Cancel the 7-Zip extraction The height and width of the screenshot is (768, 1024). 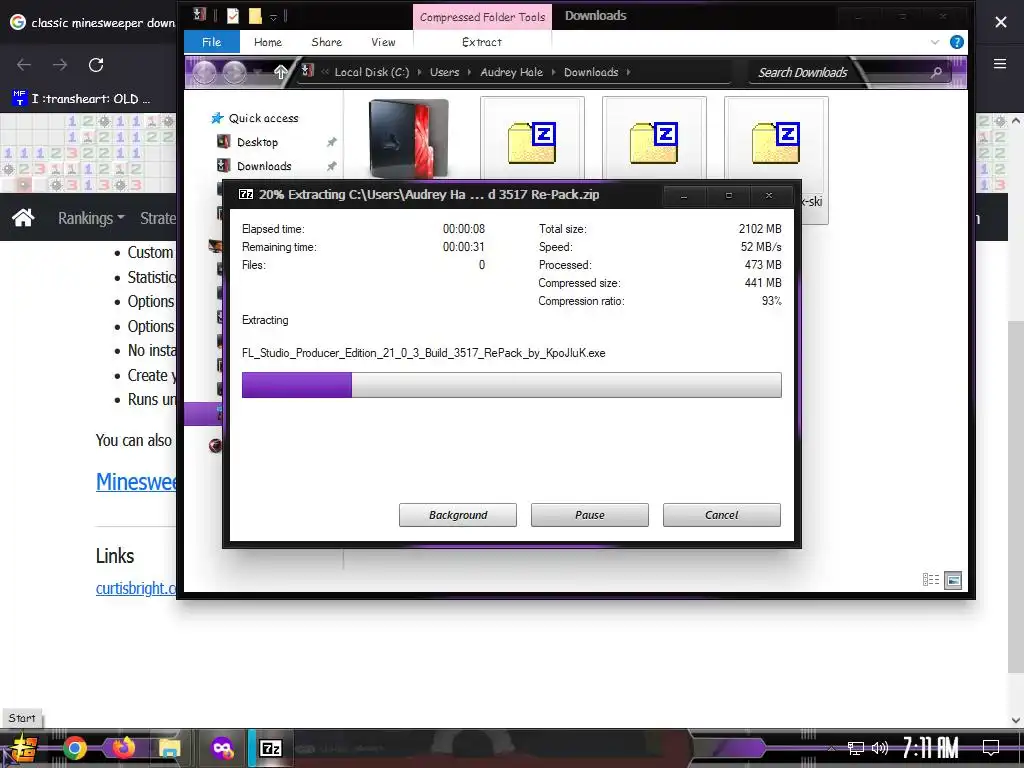(x=722, y=515)
